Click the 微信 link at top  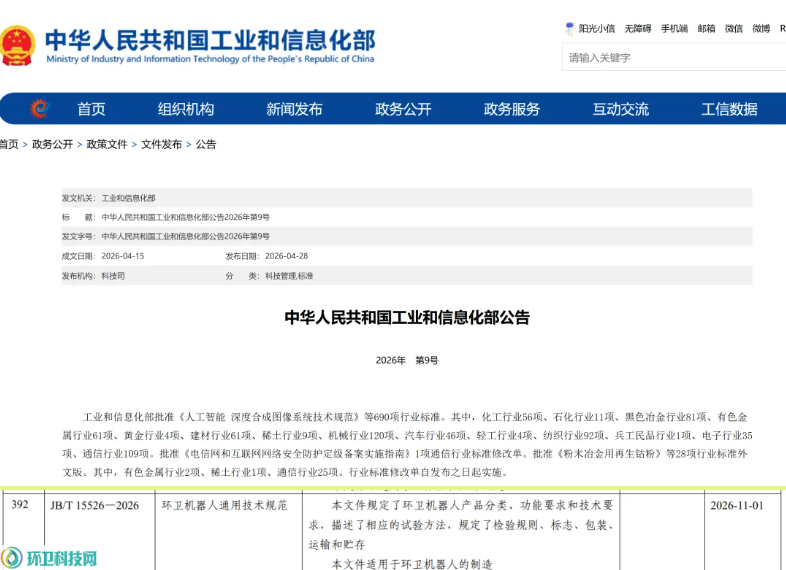coord(734,29)
